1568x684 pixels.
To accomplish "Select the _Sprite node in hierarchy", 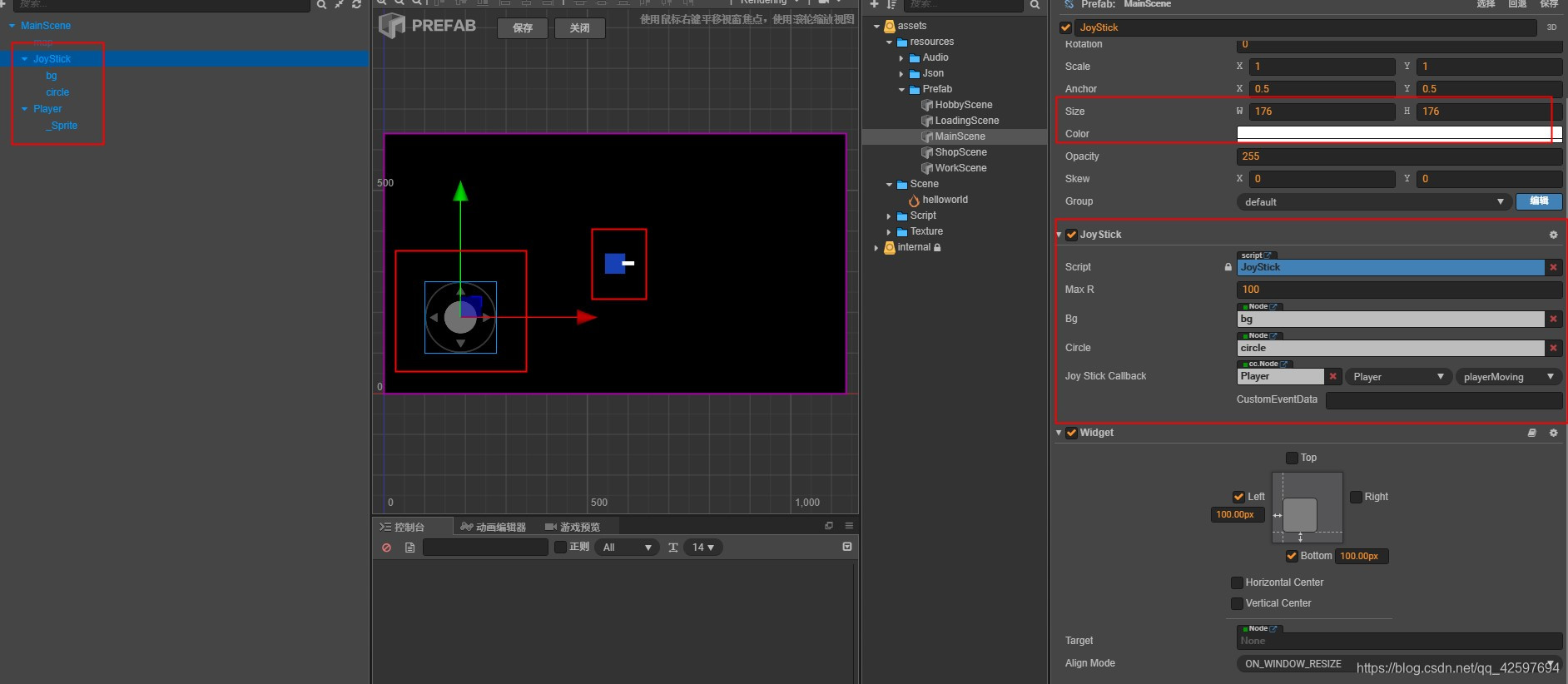I will pos(62,126).
